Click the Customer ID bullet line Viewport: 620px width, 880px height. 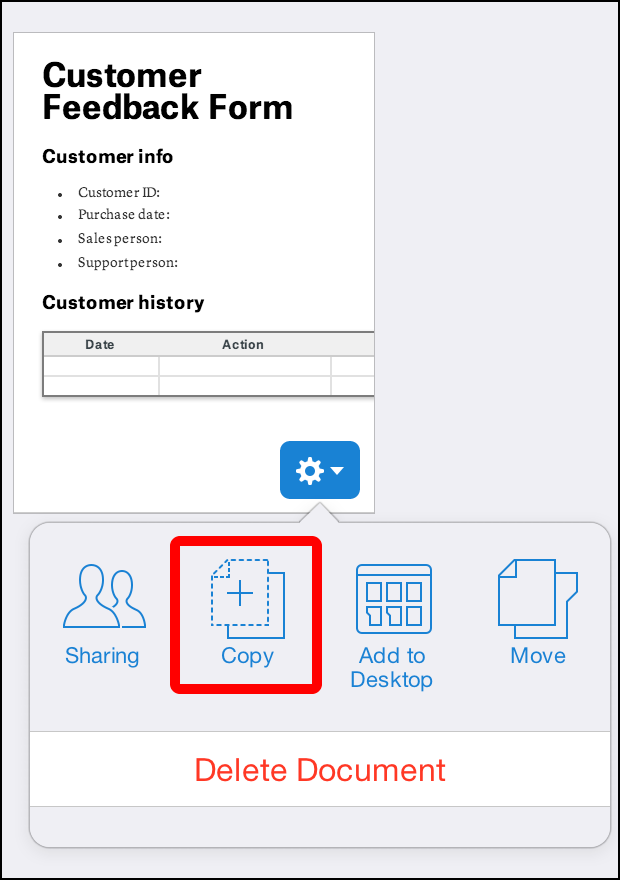(x=119, y=193)
